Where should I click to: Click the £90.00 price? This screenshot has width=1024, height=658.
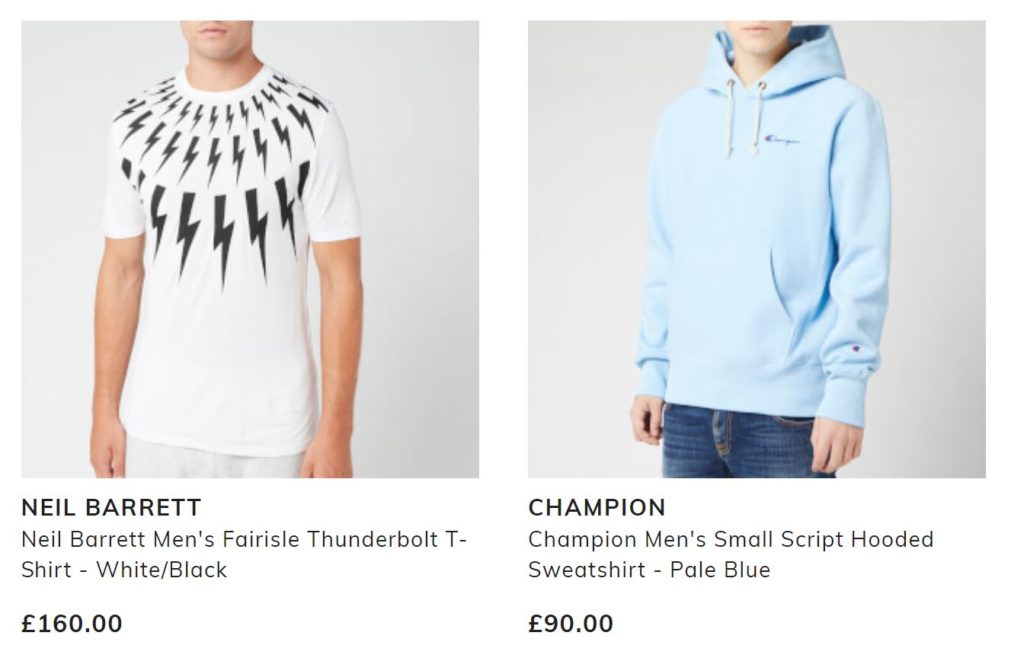click(x=571, y=623)
